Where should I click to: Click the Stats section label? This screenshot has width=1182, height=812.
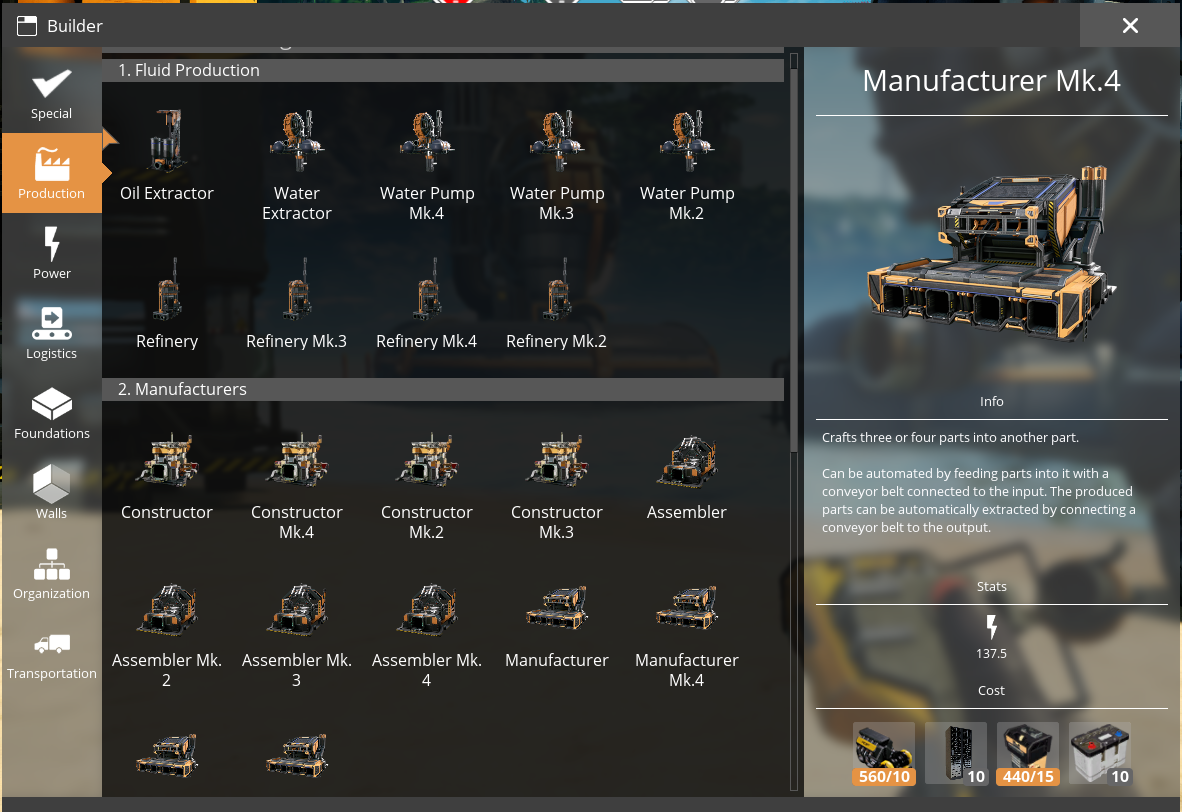991,587
